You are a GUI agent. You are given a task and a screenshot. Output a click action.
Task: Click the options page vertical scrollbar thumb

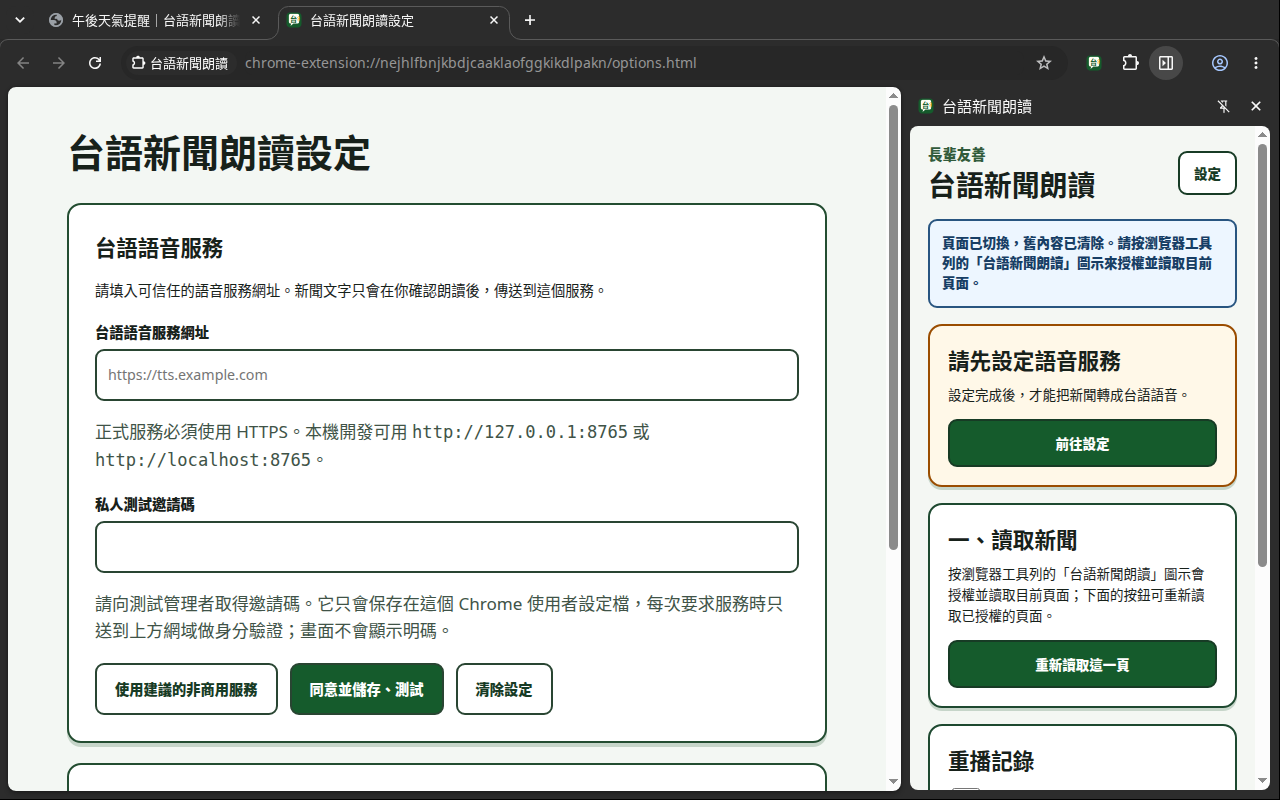[893, 327]
